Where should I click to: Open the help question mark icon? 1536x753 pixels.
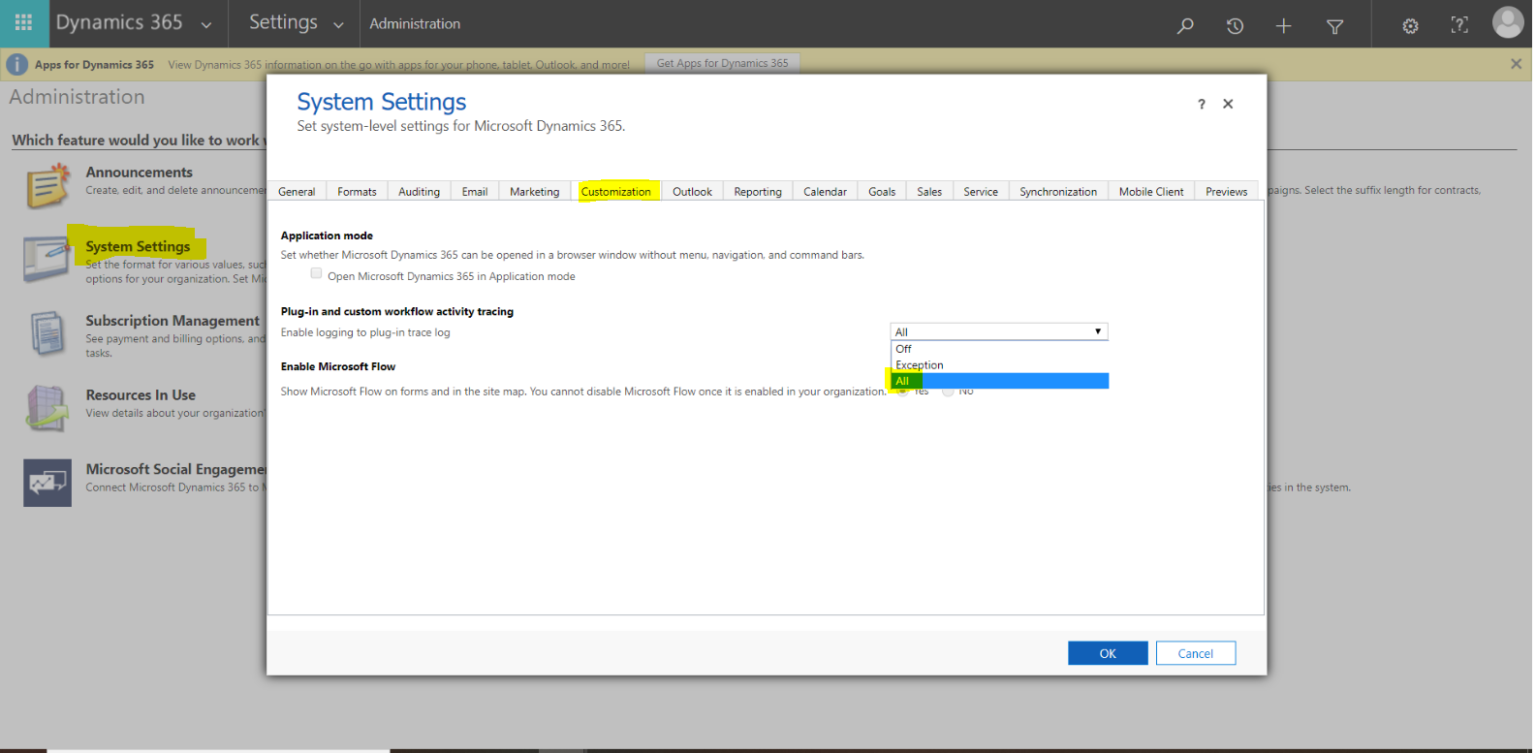click(1459, 26)
